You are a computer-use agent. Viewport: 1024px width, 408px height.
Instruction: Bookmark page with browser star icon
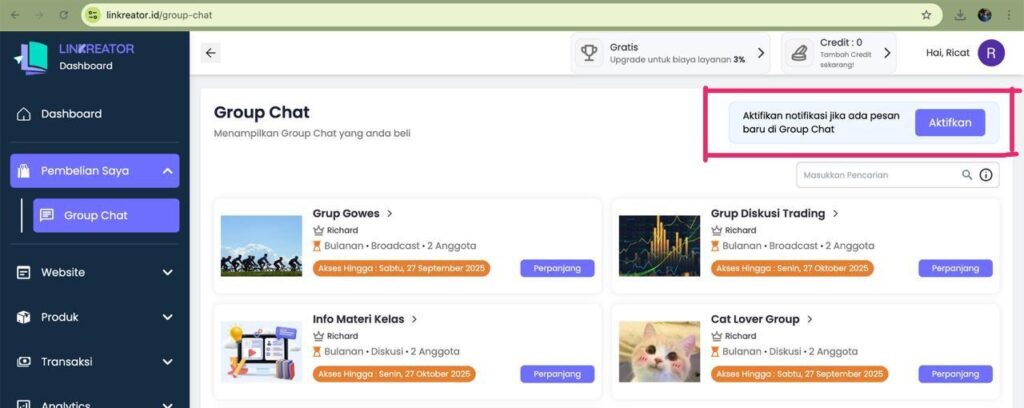(x=926, y=15)
